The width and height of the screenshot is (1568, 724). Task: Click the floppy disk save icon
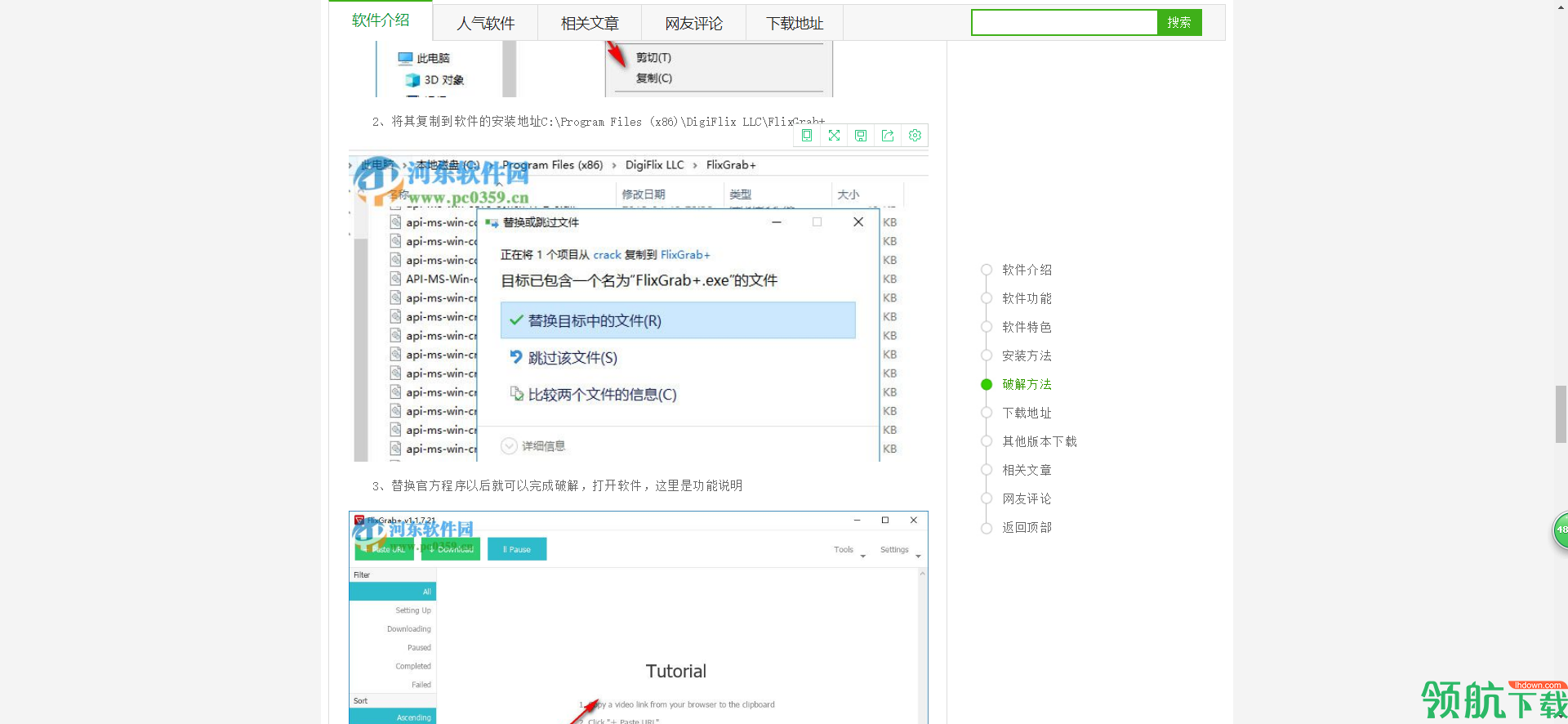[861, 136]
